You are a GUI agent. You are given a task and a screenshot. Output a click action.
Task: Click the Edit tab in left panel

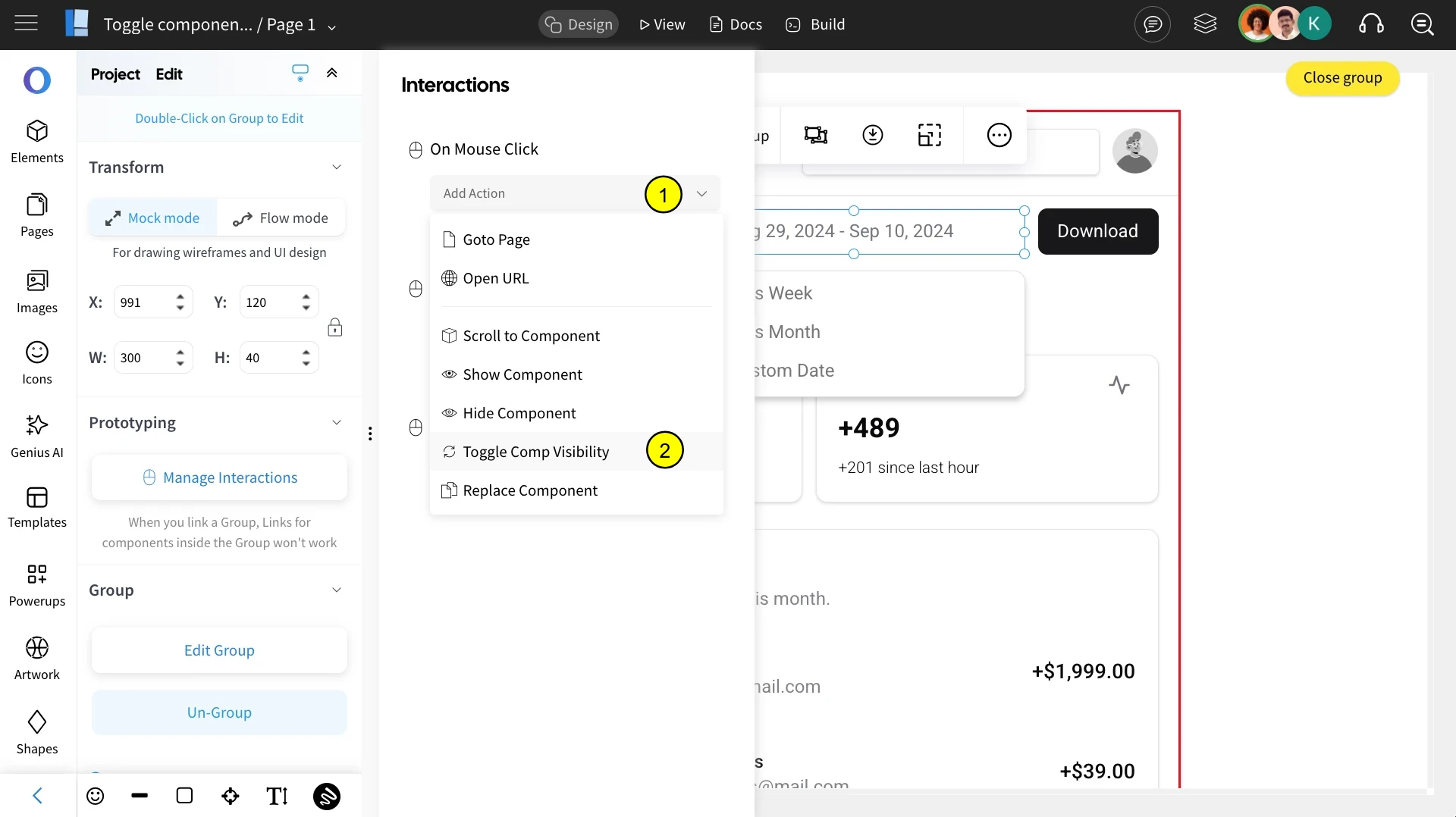point(168,74)
